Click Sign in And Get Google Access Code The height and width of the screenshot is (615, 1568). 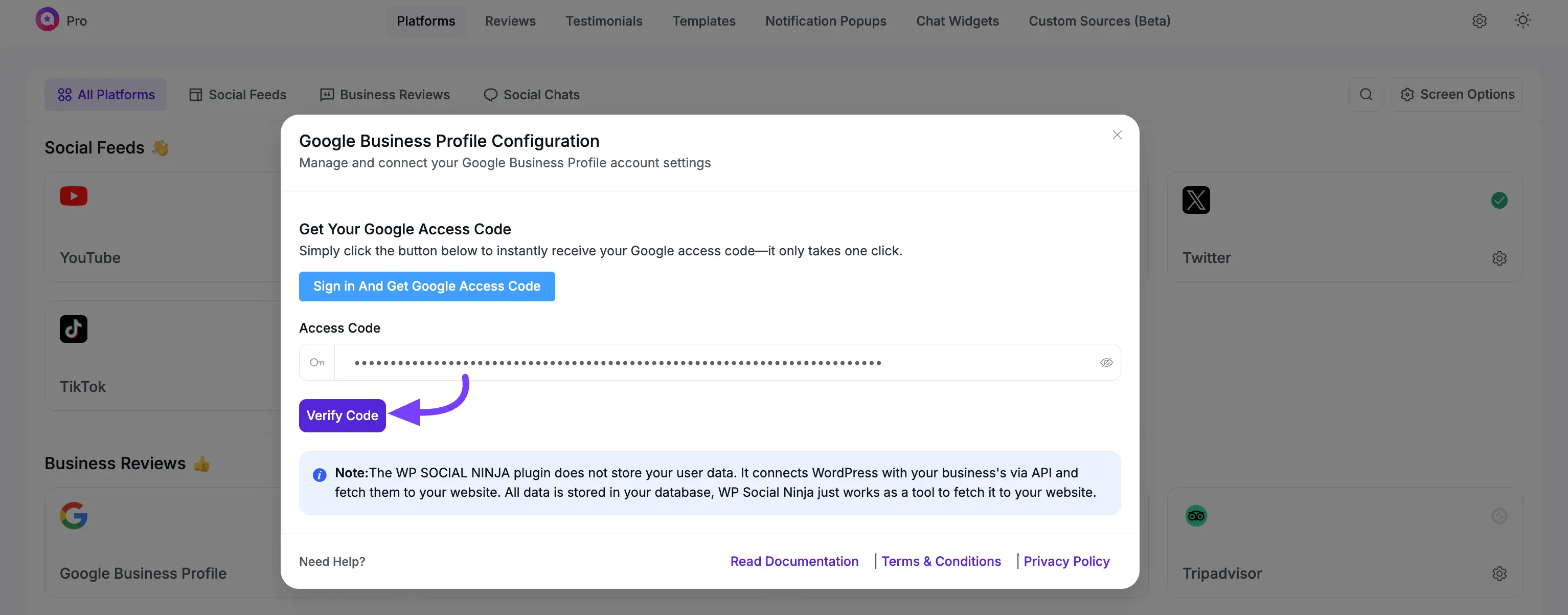(x=427, y=286)
